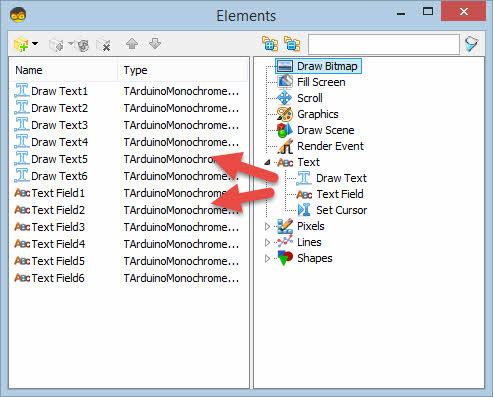The image size is (493, 397).
Task: Collapse the Text tree category
Action: click(x=267, y=162)
